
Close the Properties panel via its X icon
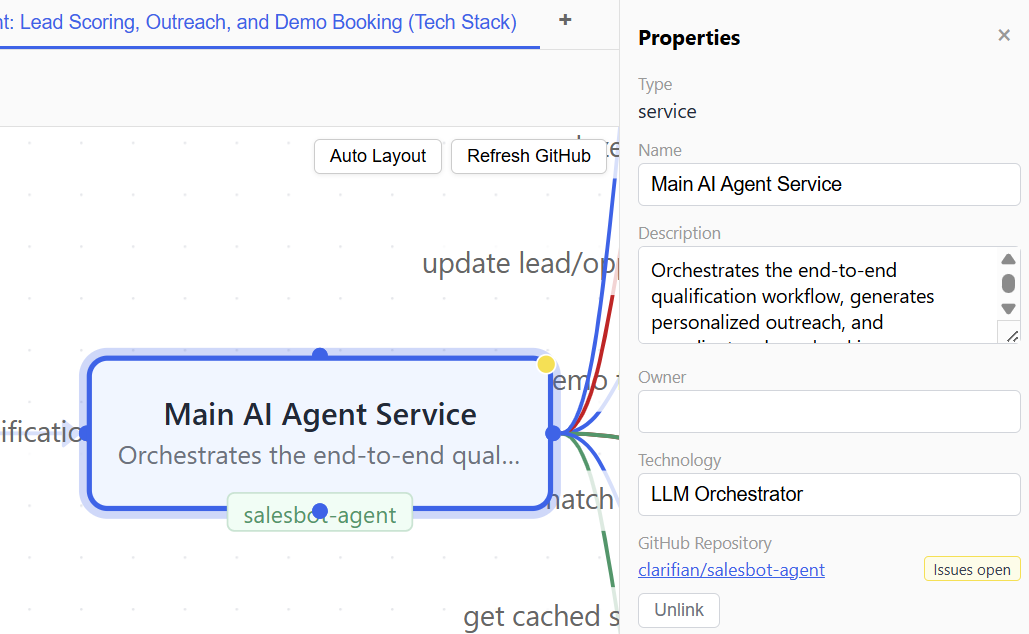[1004, 35]
